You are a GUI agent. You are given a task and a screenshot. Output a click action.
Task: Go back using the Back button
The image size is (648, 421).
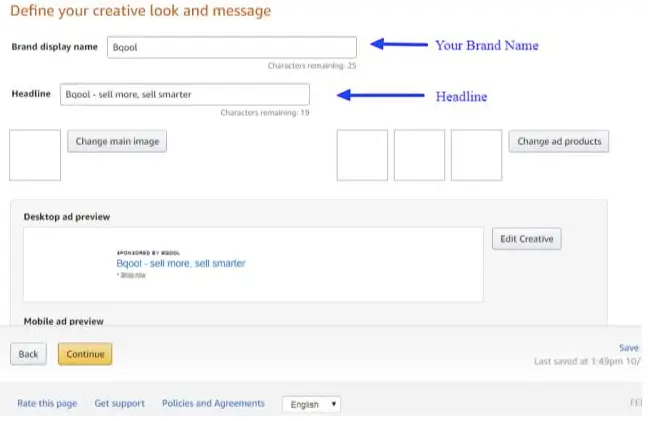click(x=29, y=354)
